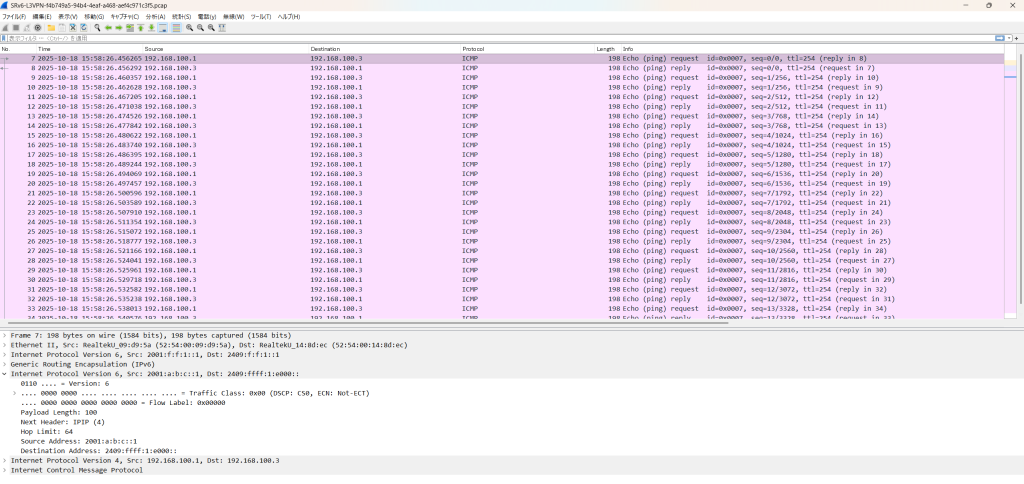Expand the Traffic Class field node
Image resolution: width=1024 pixels, height=484 pixels.
[13, 392]
